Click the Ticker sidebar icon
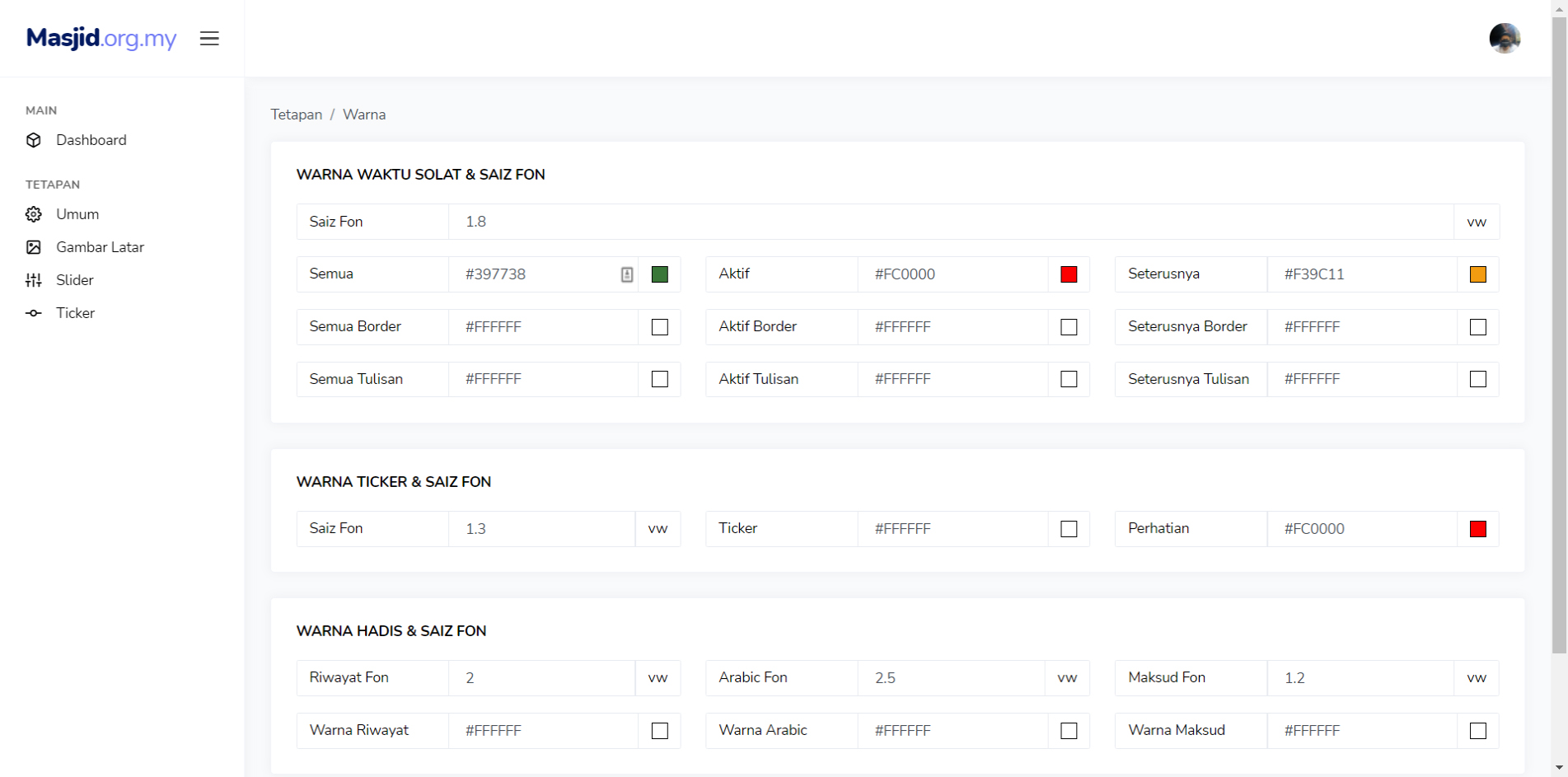1568x777 pixels. 34,313
